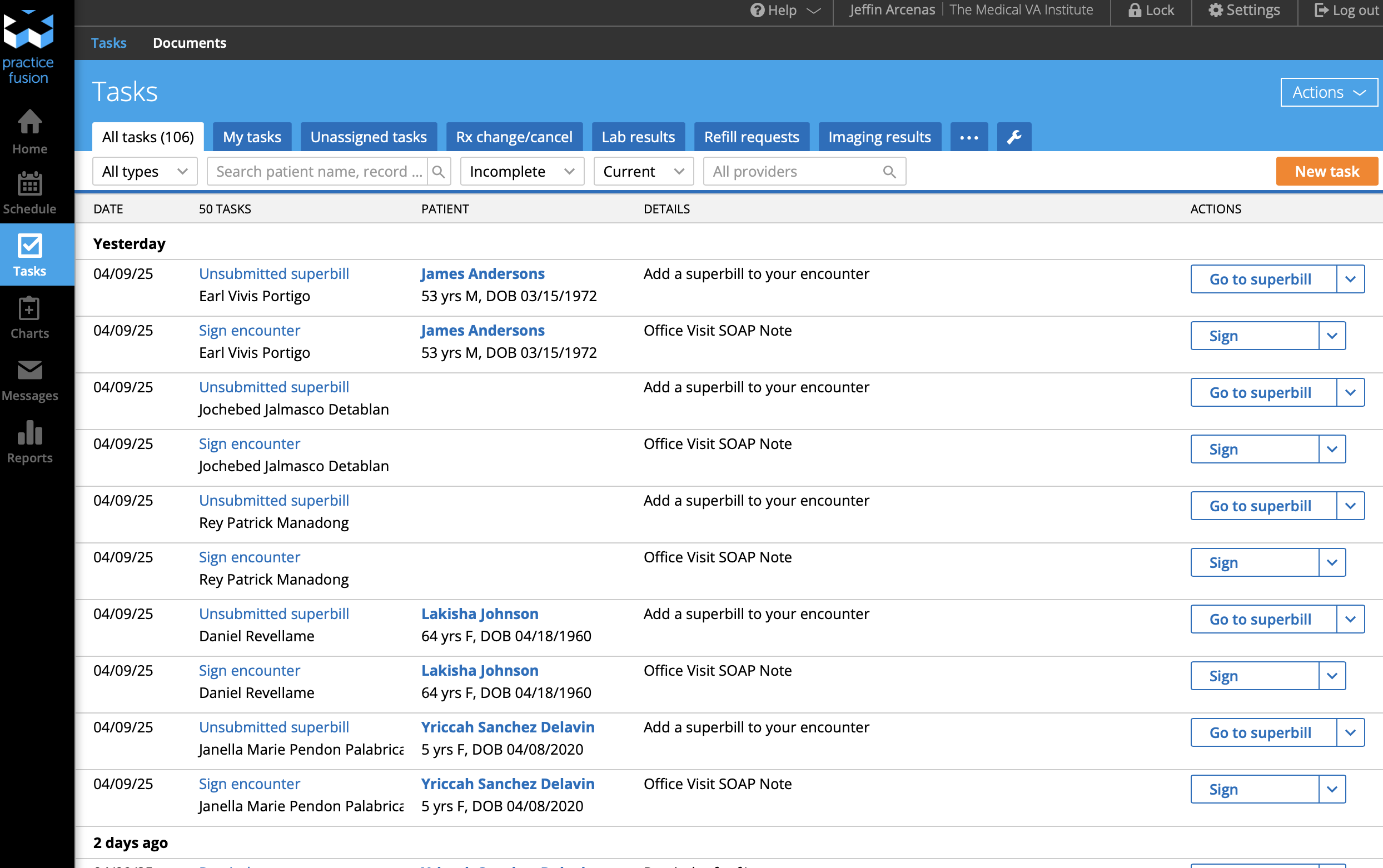Open Unsubmitted superbill link for Earl Vivis Portigo
1383x868 pixels.
tap(274, 274)
